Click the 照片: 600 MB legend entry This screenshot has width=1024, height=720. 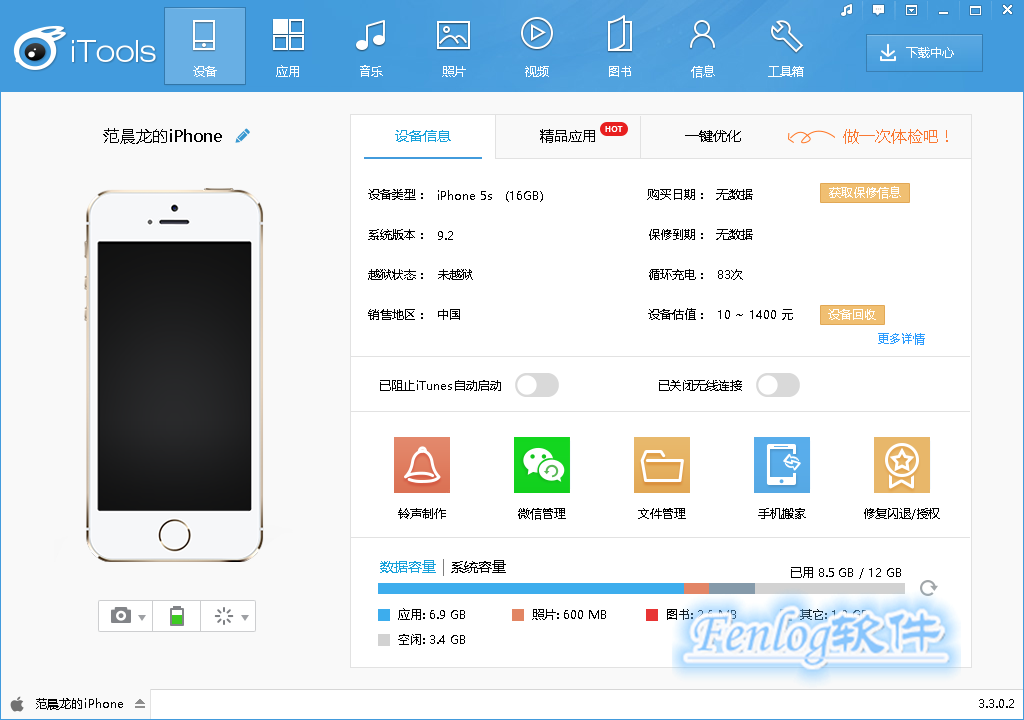coord(560,615)
